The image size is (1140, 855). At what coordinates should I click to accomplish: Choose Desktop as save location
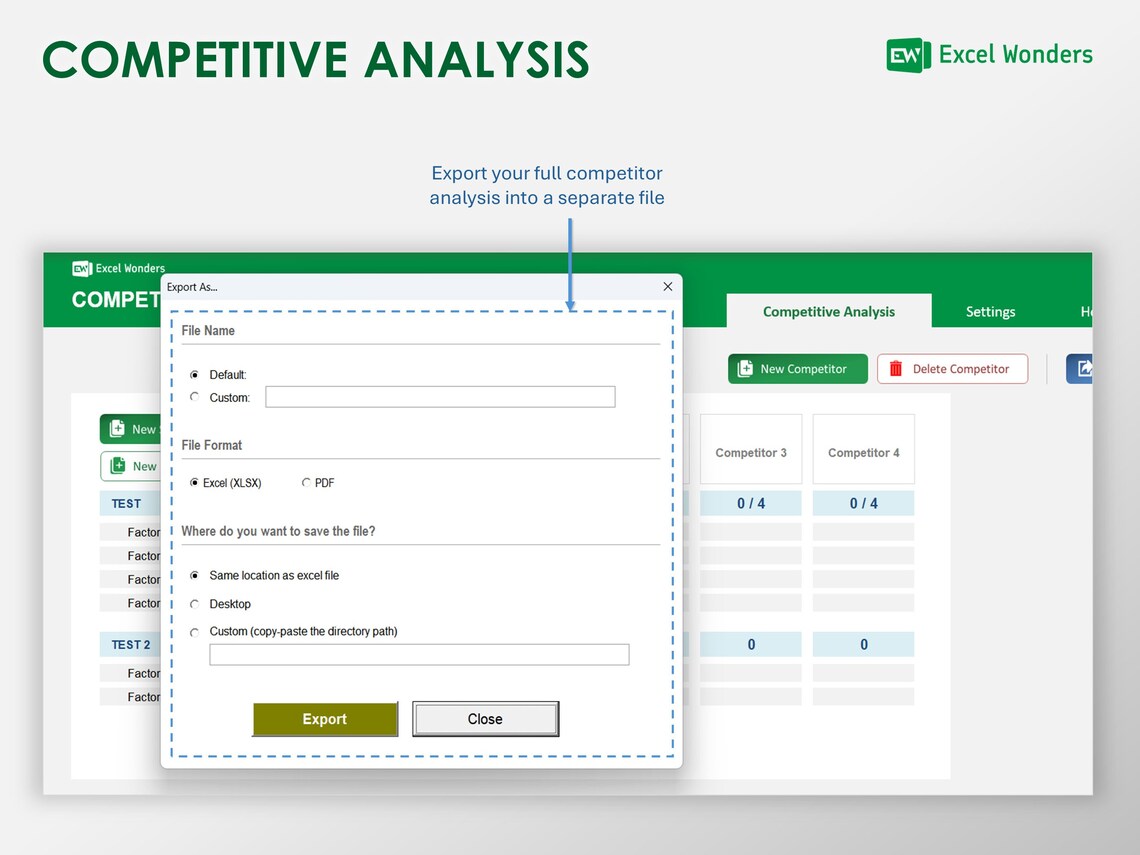[x=195, y=604]
